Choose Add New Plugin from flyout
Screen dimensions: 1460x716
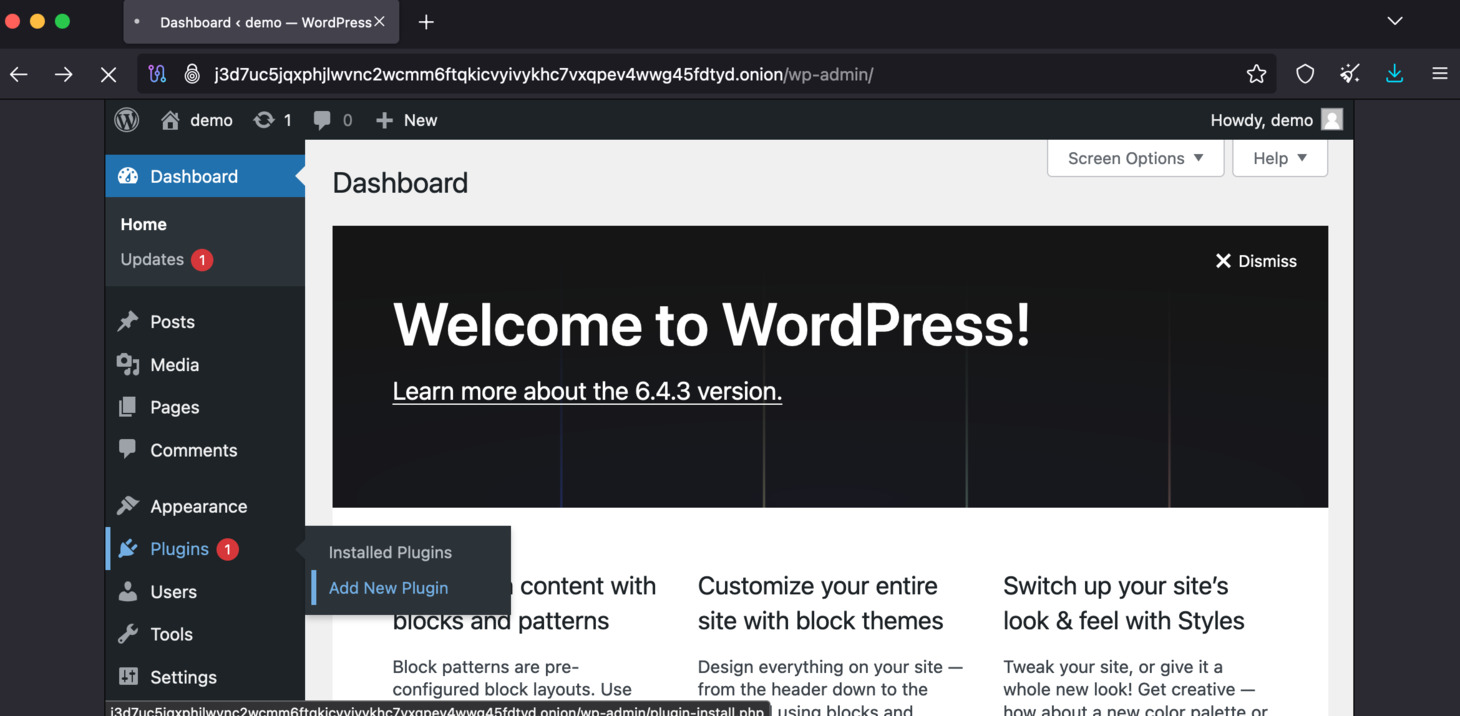[389, 588]
